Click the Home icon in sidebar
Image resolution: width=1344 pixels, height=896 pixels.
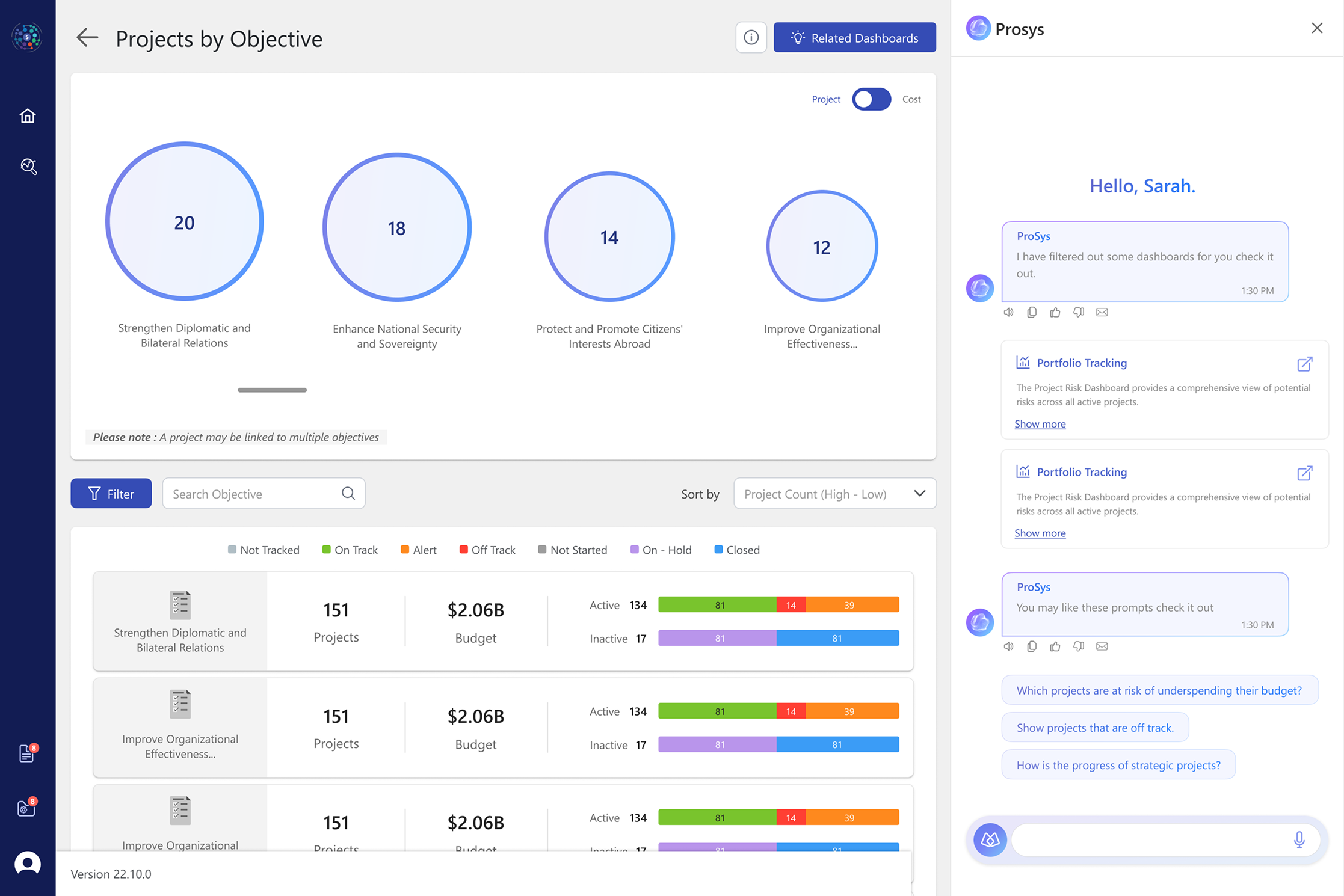point(28,115)
